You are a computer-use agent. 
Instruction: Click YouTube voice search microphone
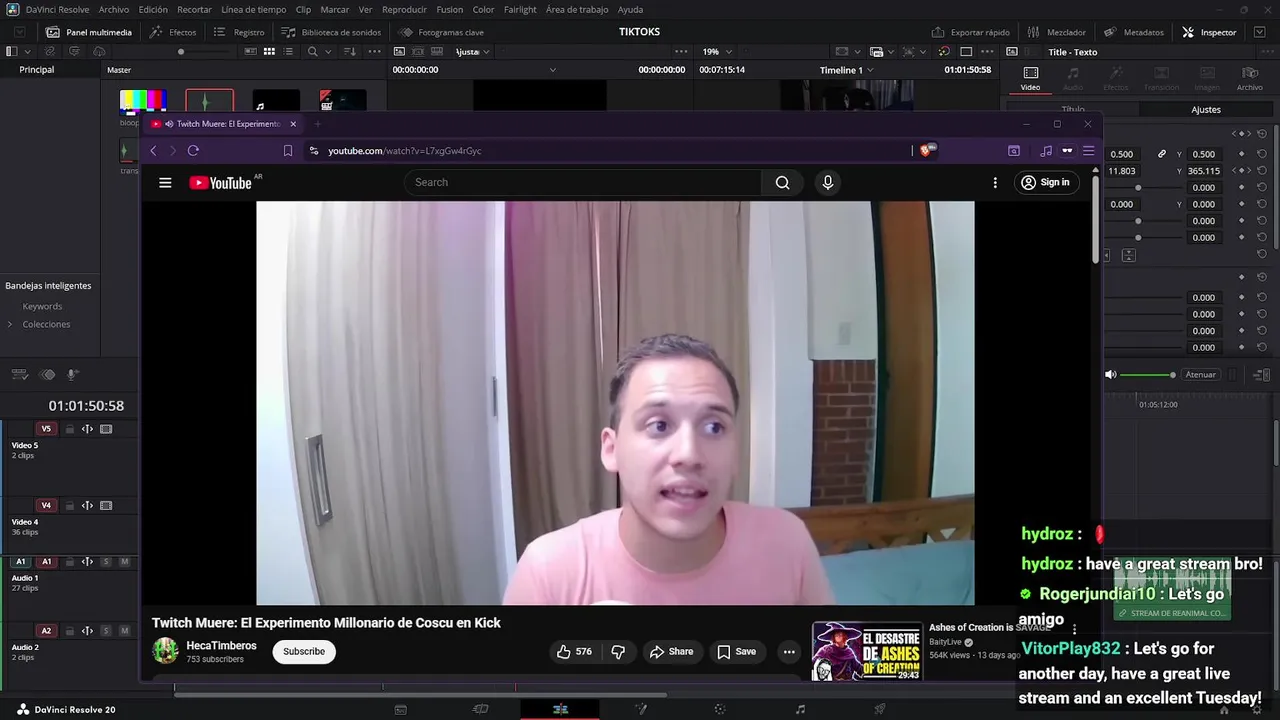[827, 182]
